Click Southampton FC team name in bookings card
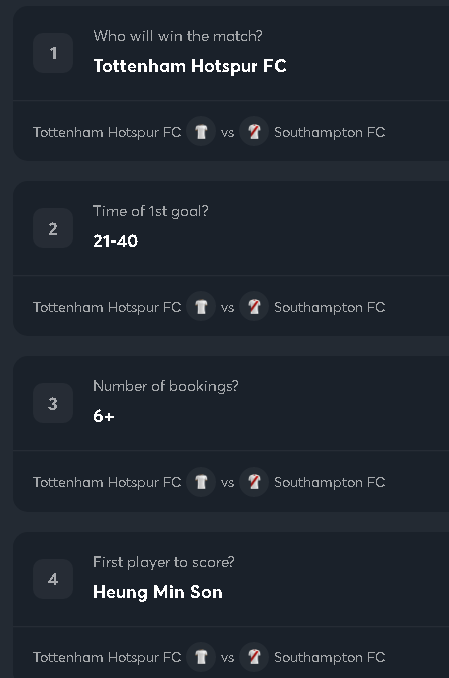This screenshot has height=678, width=449. tap(330, 482)
